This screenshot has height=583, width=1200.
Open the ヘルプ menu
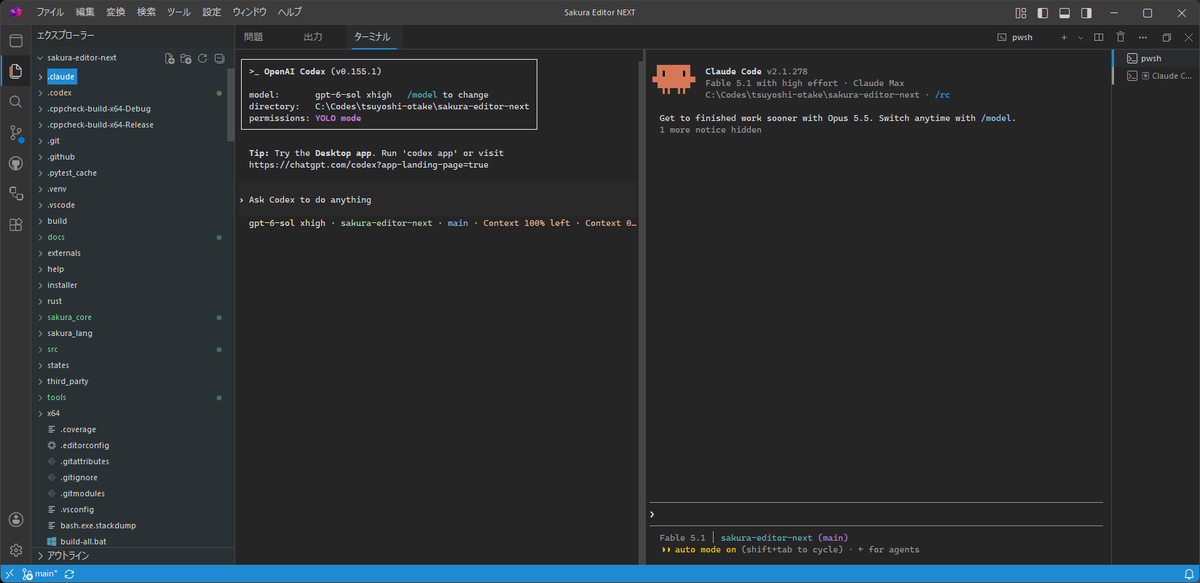(x=289, y=12)
